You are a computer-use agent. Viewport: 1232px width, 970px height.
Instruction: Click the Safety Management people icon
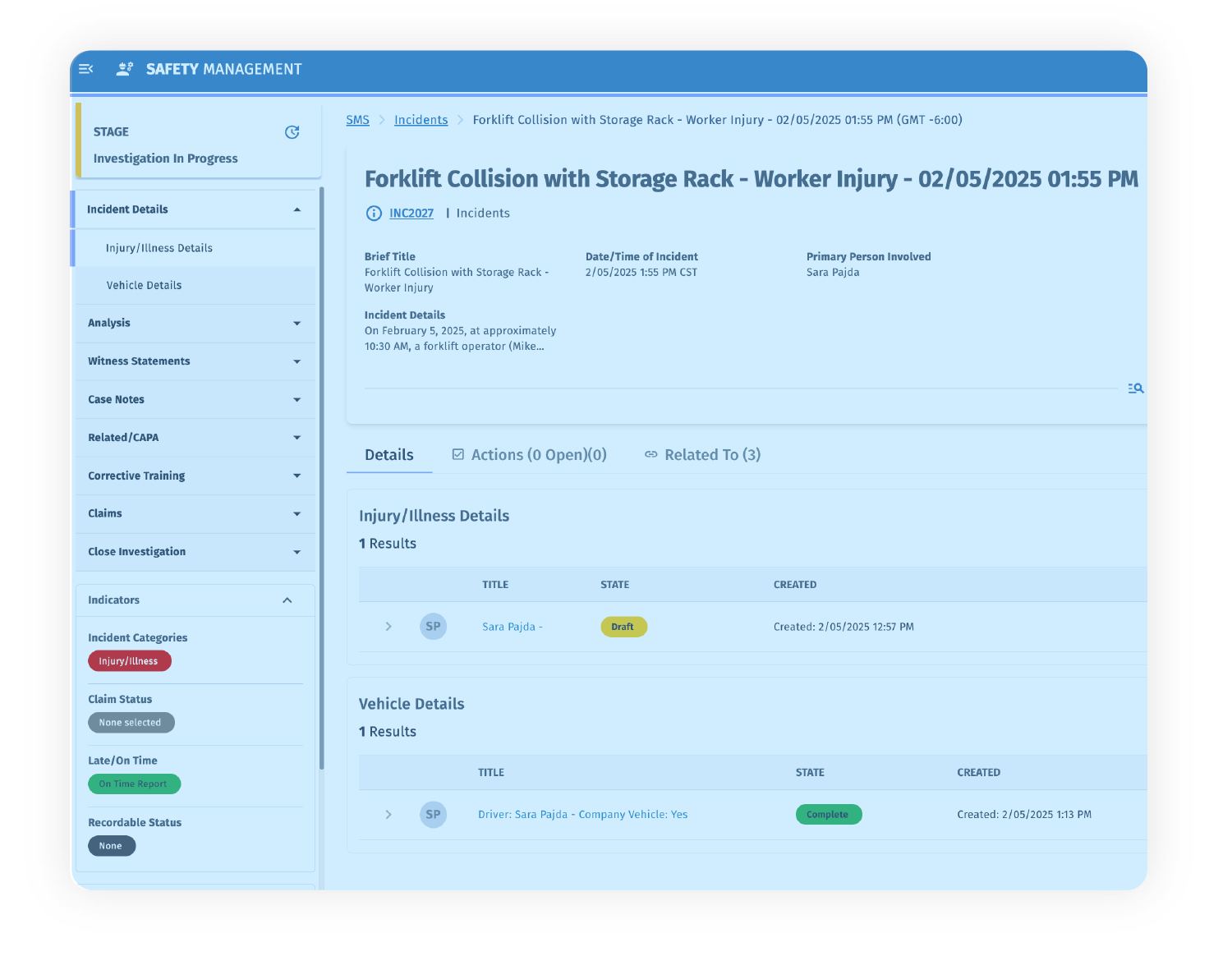coord(124,69)
